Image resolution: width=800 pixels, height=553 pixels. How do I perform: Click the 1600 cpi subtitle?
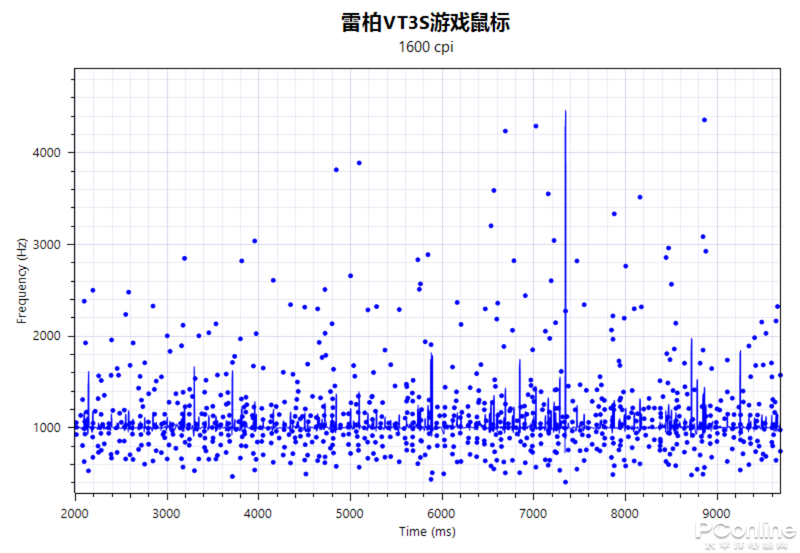[426, 47]
